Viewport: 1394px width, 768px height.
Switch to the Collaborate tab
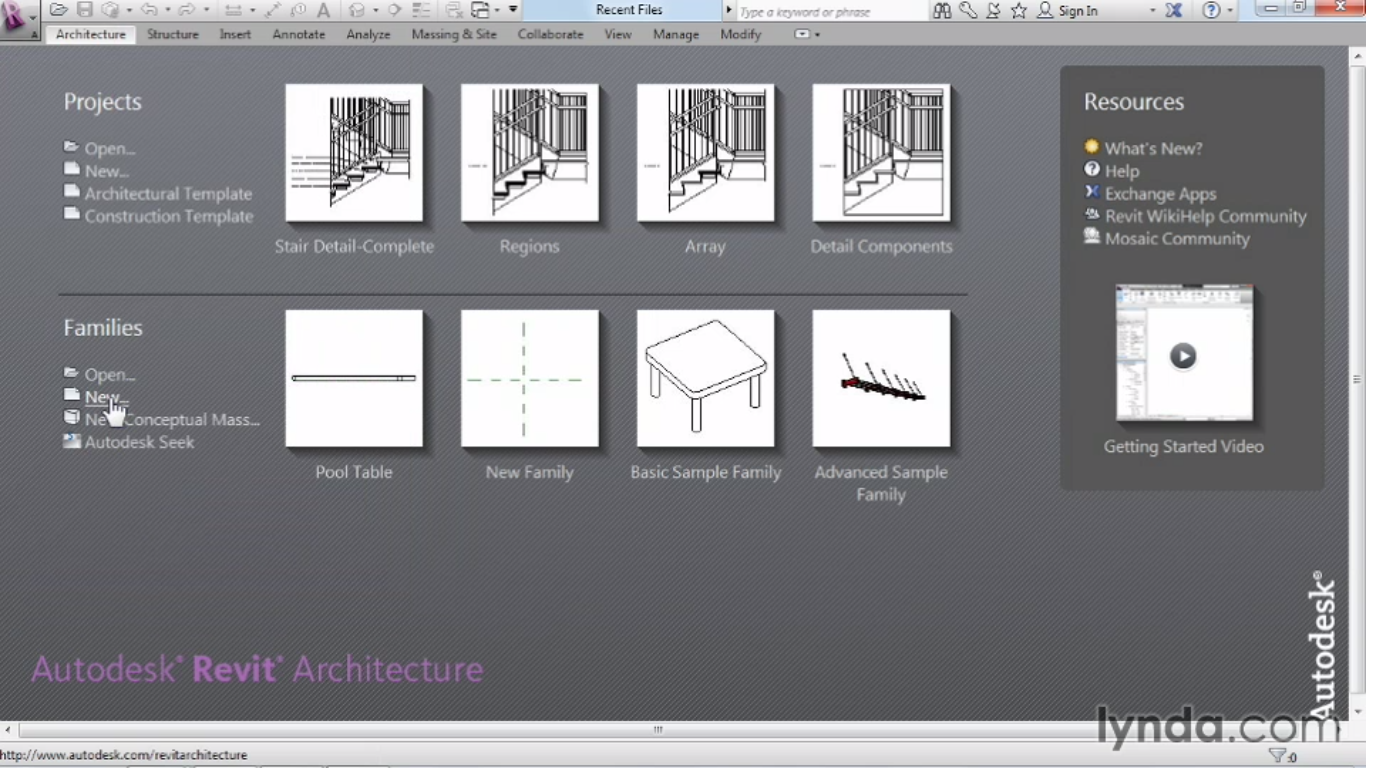pos(550,34)
